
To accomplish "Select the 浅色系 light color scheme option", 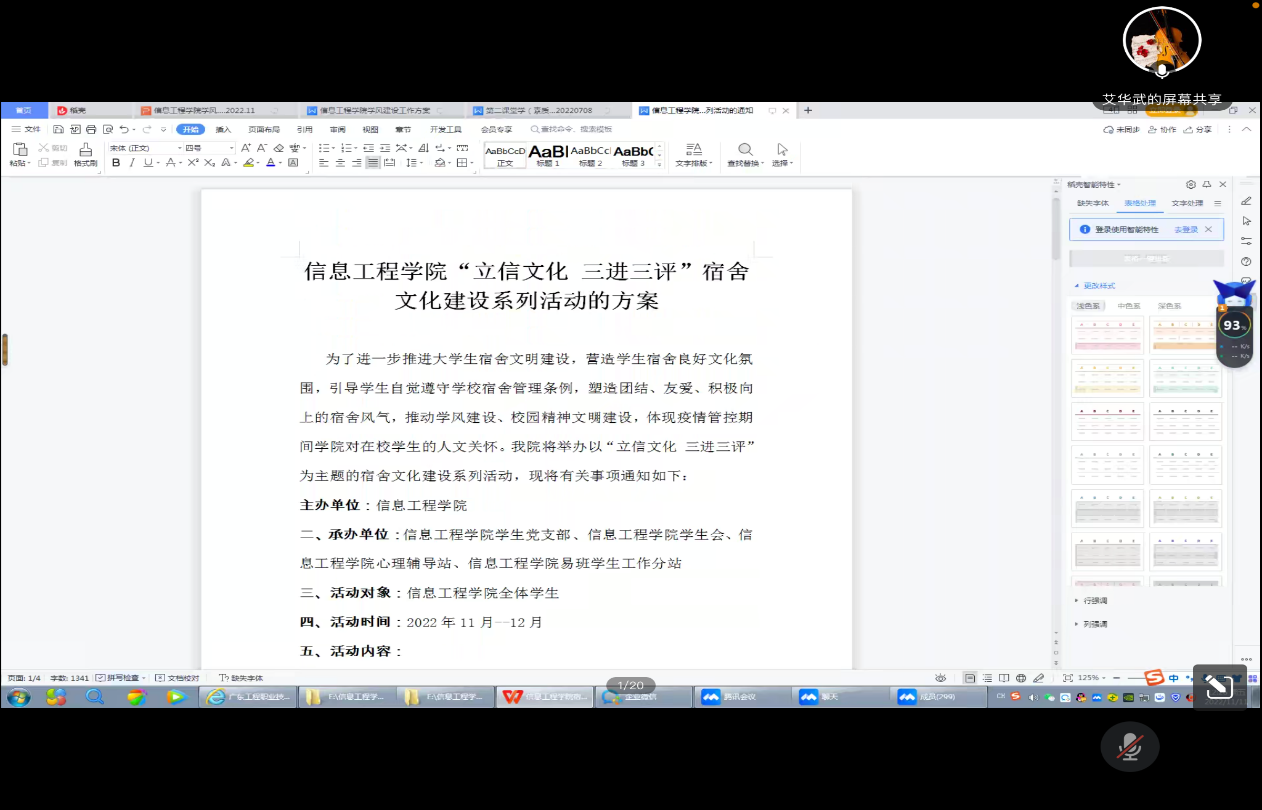I will [1087, 306].
